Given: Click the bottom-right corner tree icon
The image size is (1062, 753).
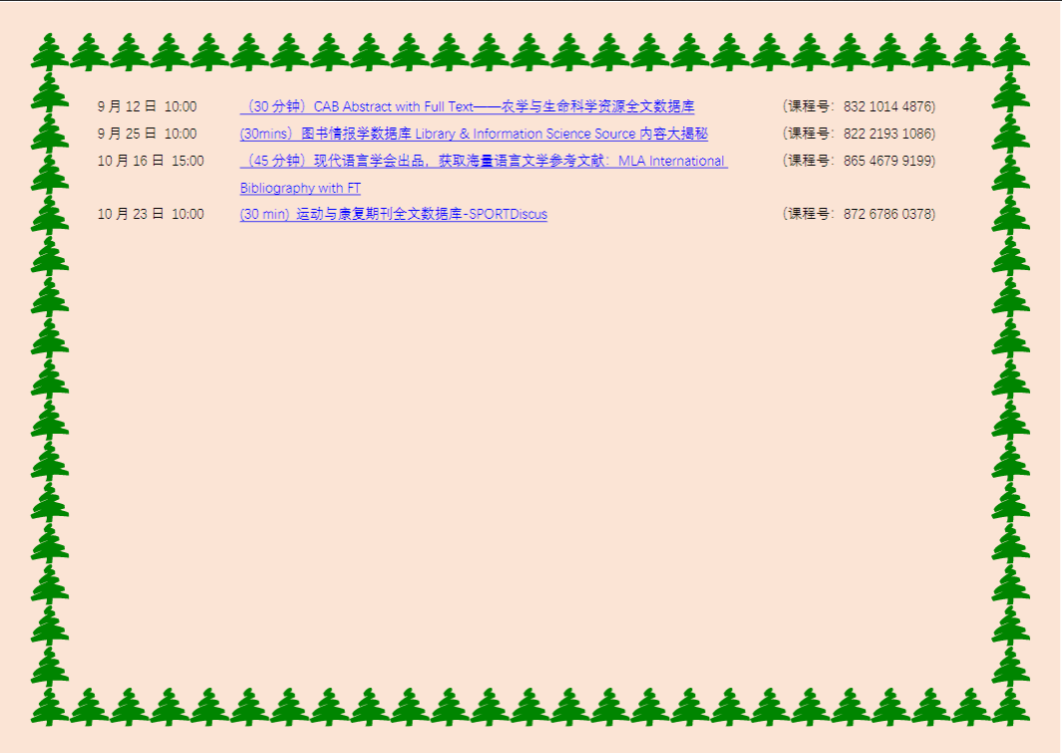Looking at the screenshot, I should (1010, 706).
